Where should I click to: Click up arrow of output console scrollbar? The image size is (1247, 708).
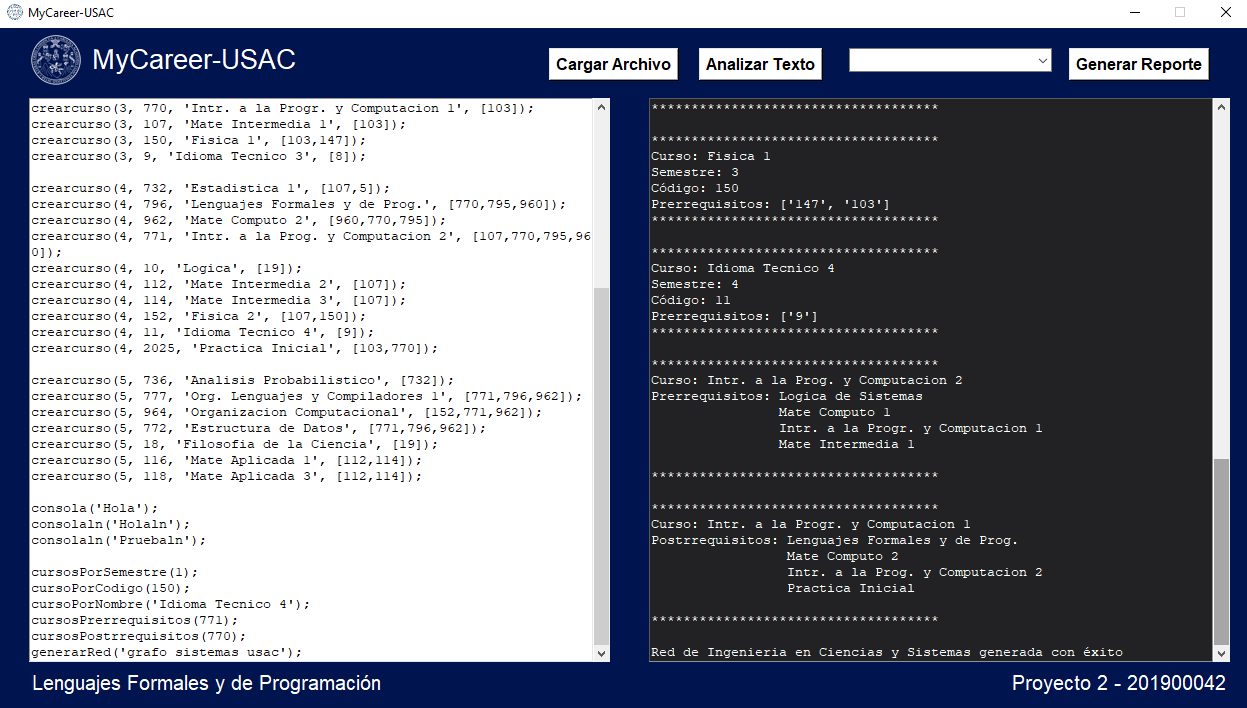(1221, 107)
